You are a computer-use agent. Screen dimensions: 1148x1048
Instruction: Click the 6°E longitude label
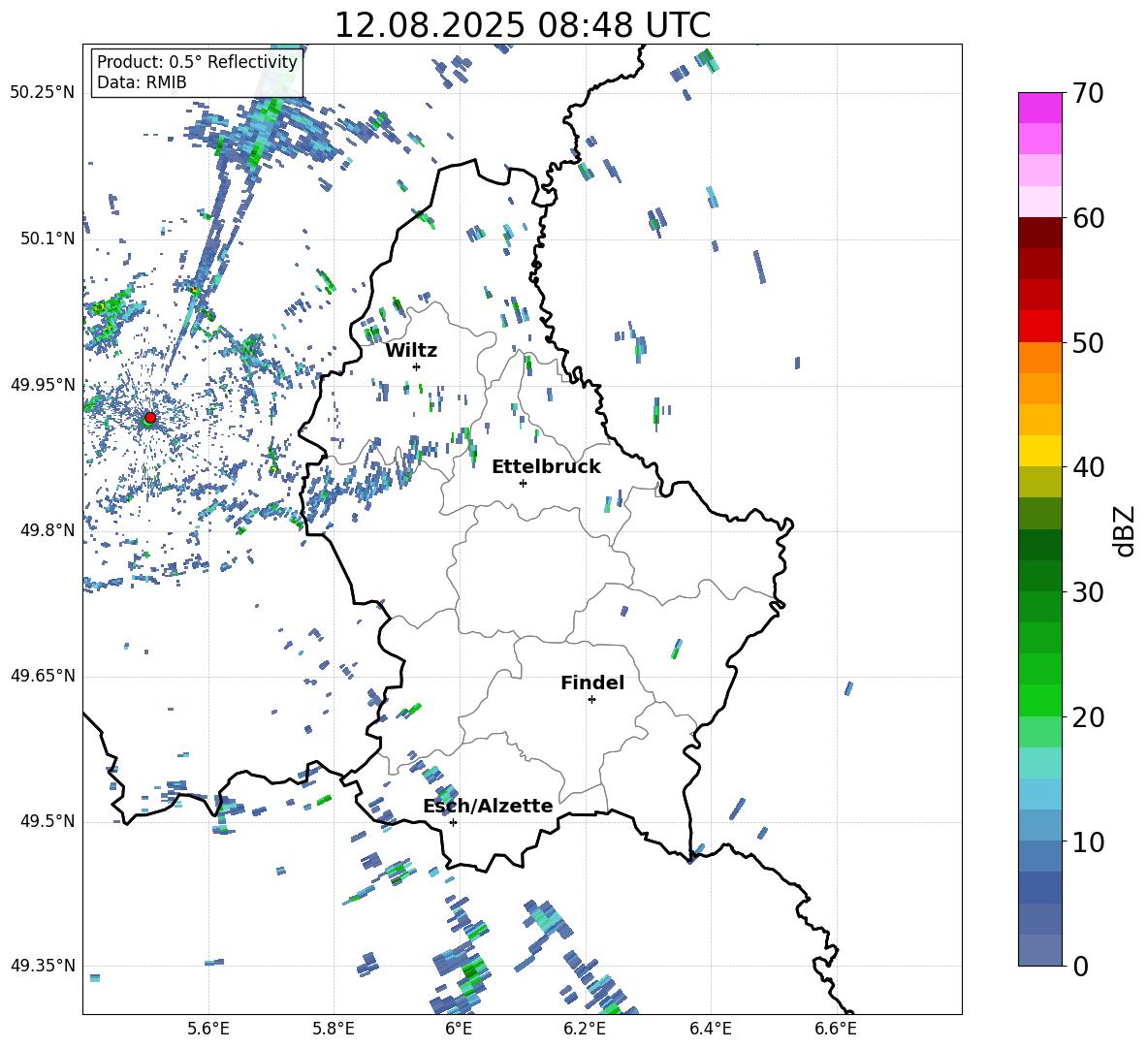459,1030
